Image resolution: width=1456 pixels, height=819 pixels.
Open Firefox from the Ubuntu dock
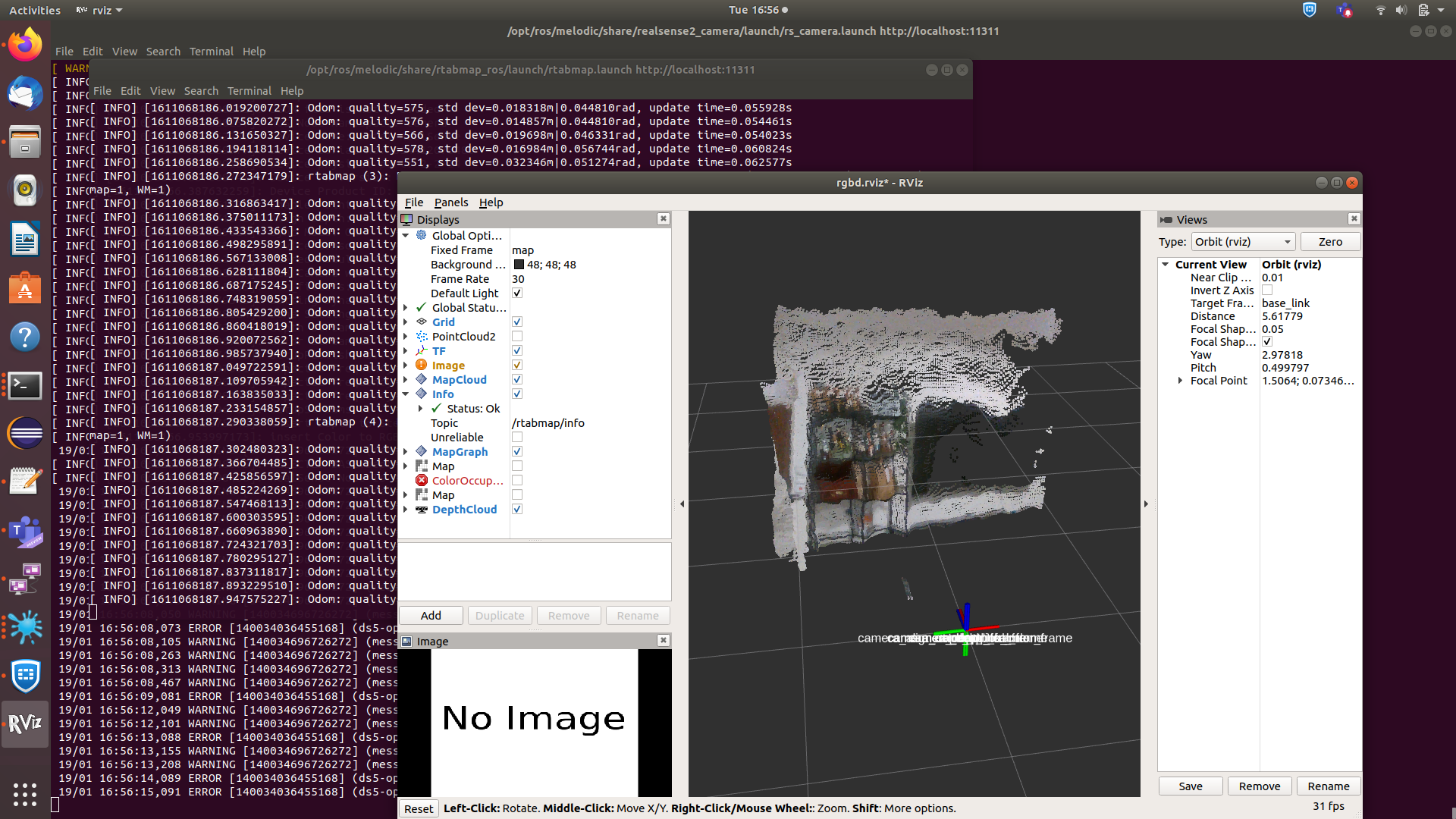[25, 45]
